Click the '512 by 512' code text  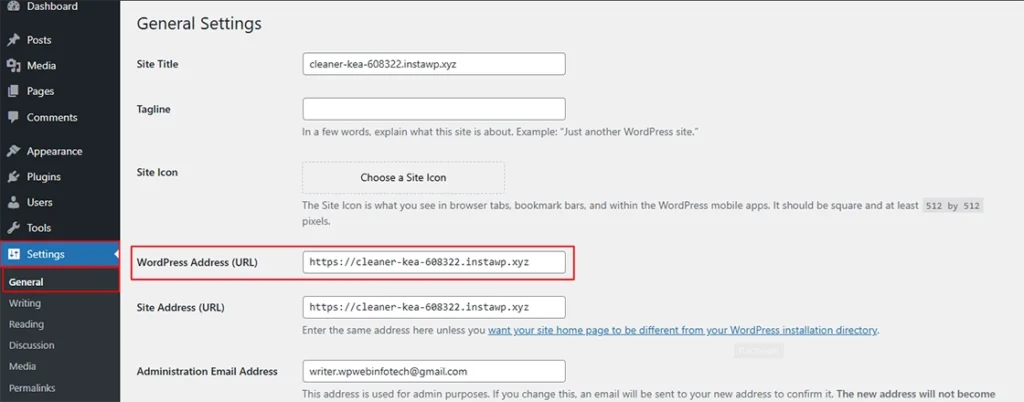click(953, 206)
